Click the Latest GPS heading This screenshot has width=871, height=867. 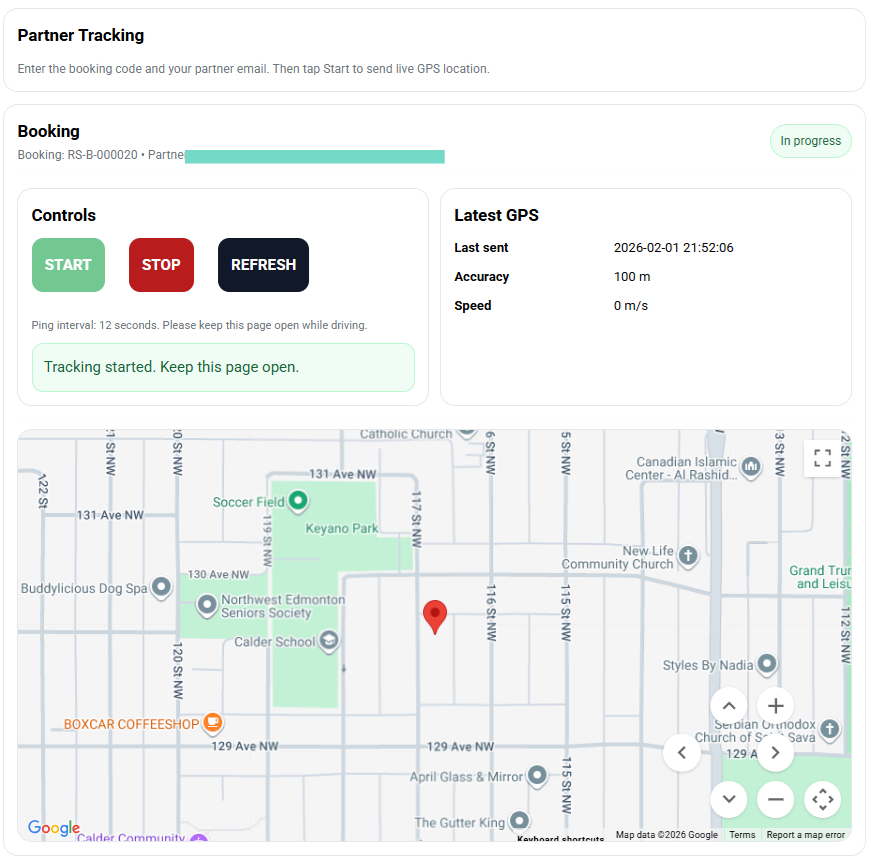(x=496, y=216)
